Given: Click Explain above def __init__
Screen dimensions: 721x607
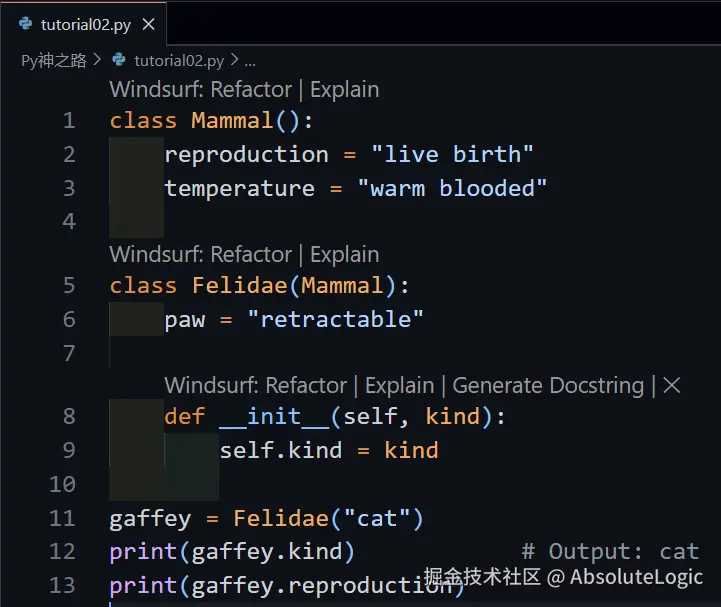Looking at the screenshot, I should (x=400, y=385).
